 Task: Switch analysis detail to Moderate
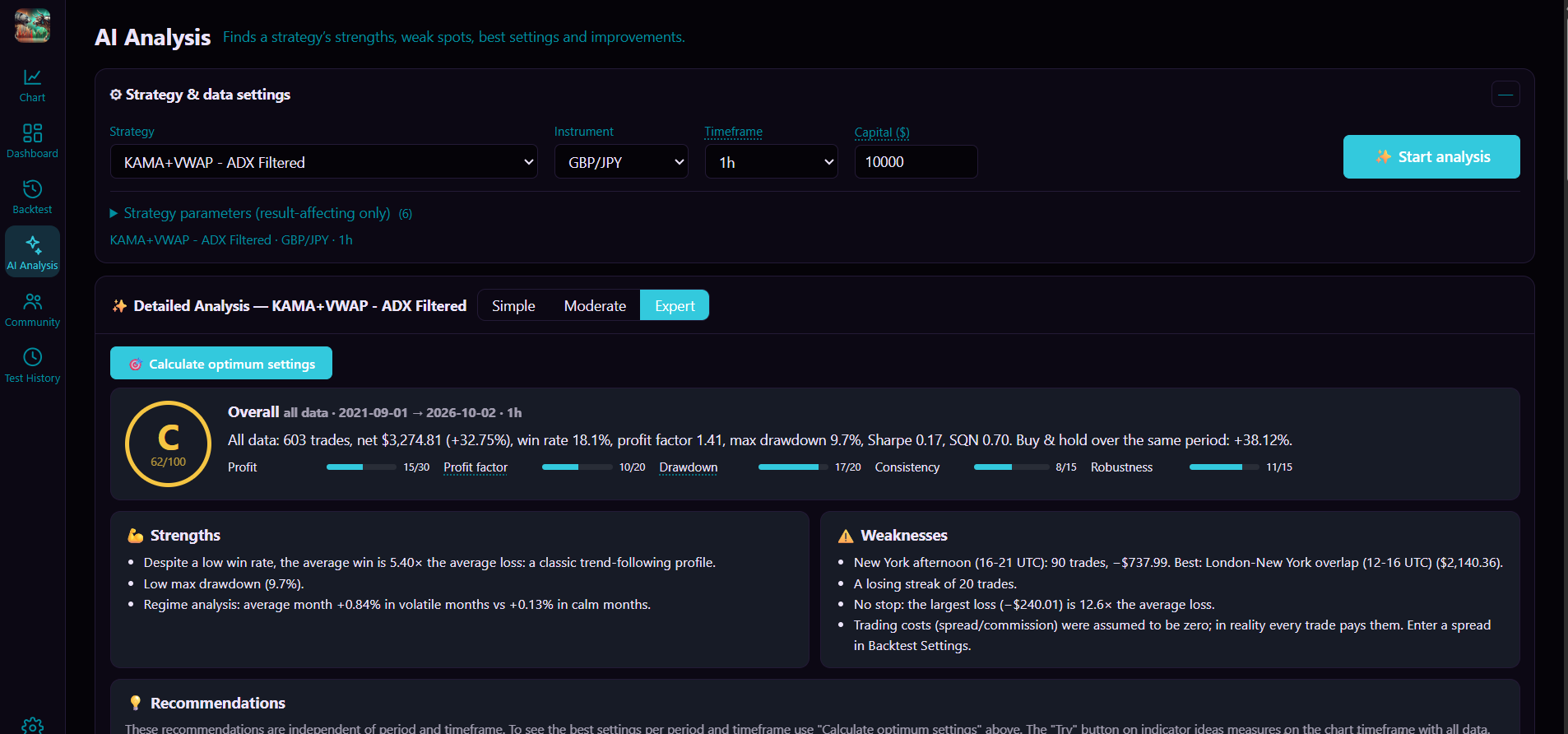coord(595,305)
